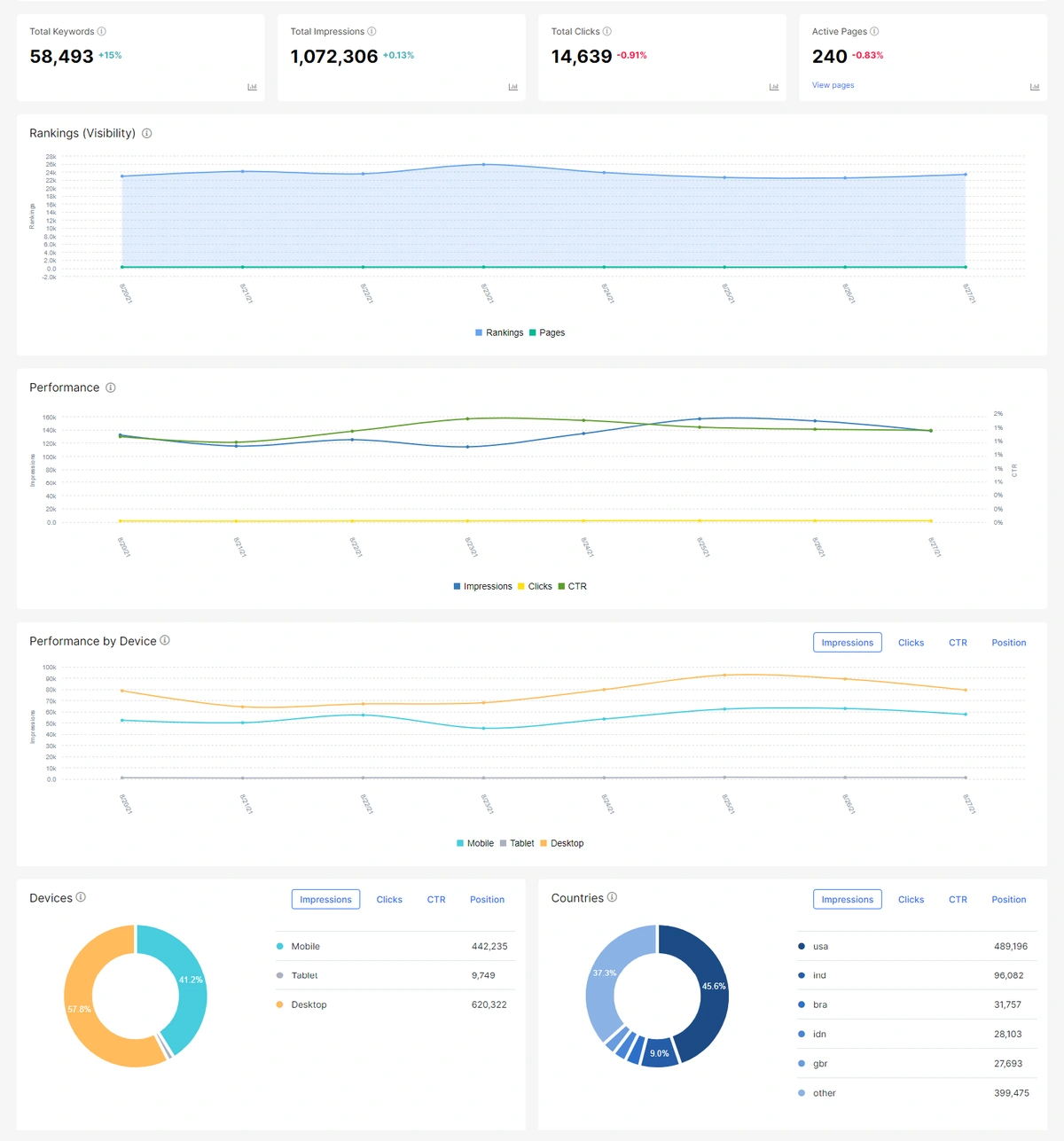The image size is (1064, 1141).
Task: Select the Position tab in Countries panel
Action: (x=1008, y=900)
